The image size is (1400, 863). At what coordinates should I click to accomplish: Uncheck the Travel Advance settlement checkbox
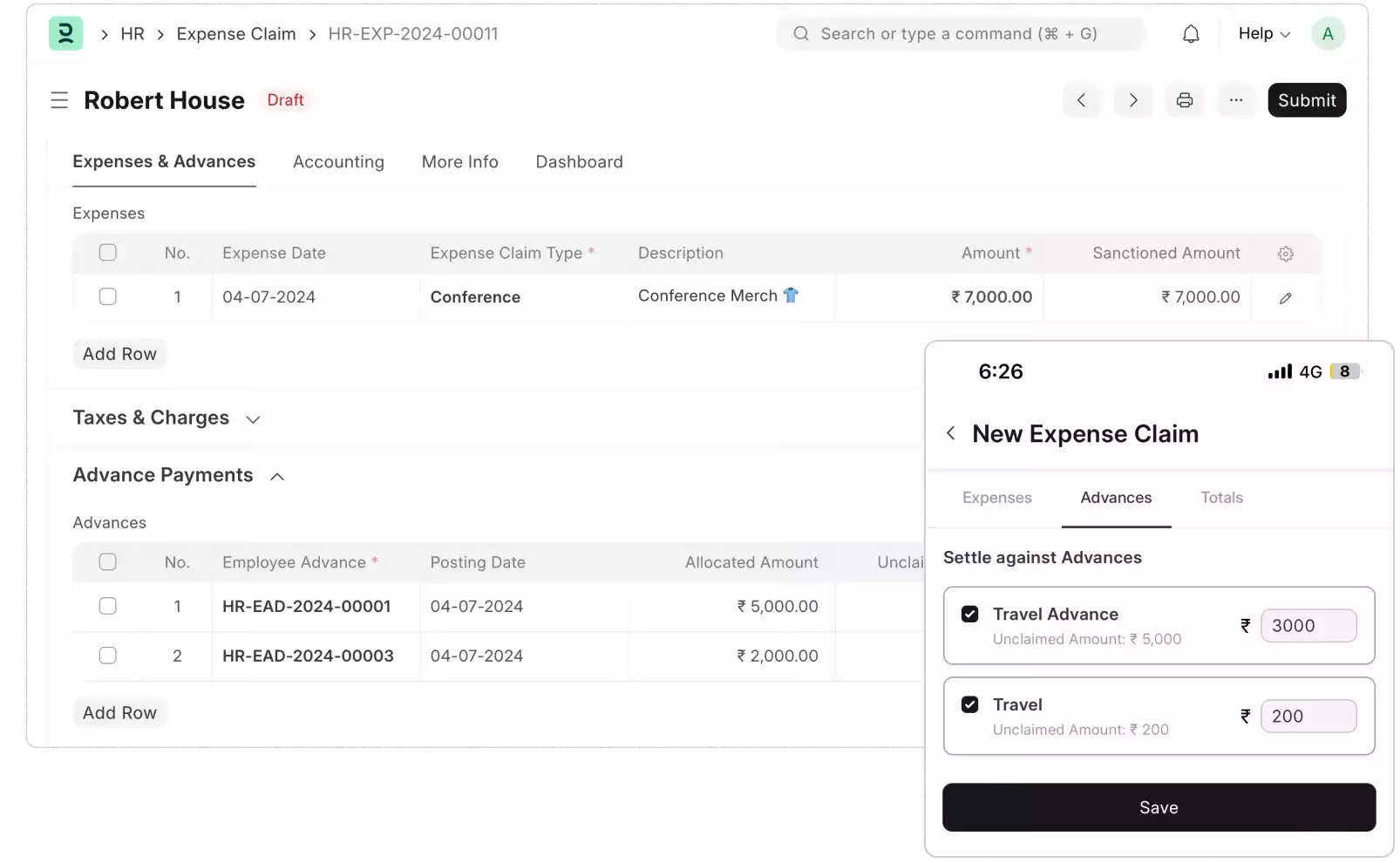[969, 614]
